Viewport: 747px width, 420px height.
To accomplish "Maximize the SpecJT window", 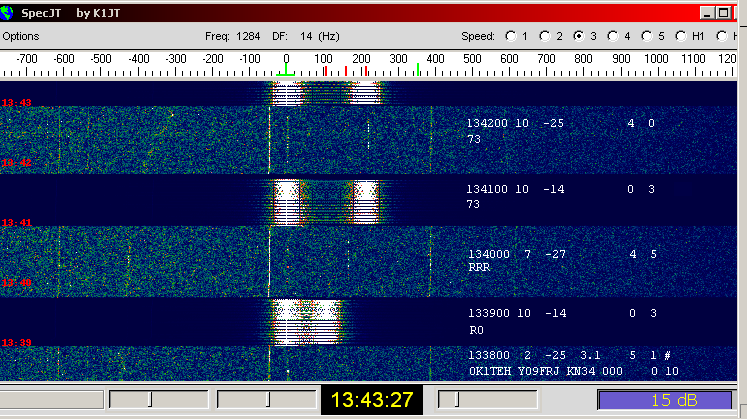I will (x=725, y=13).
